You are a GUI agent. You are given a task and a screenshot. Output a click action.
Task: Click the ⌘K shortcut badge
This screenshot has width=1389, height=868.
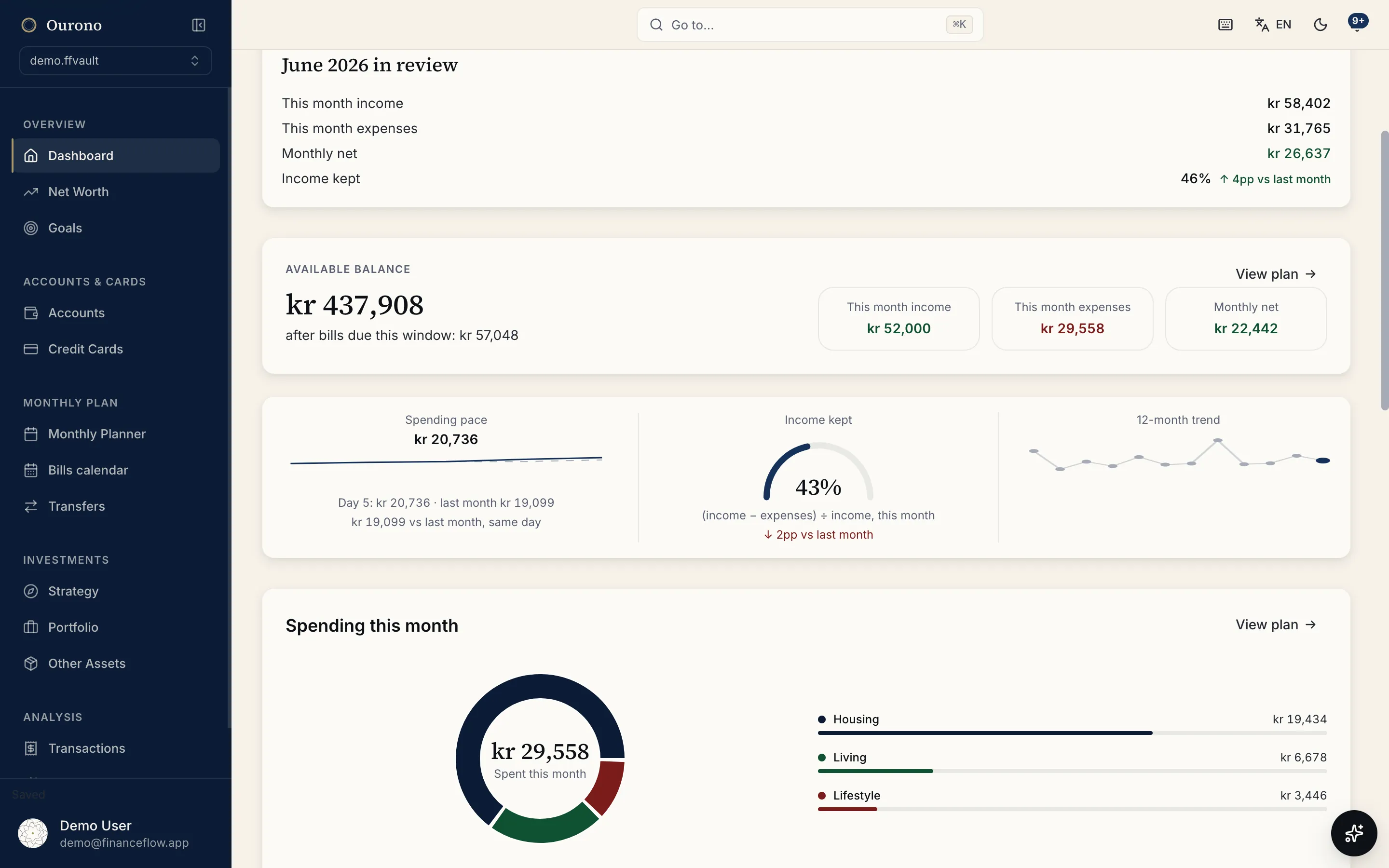pos(959,24)
